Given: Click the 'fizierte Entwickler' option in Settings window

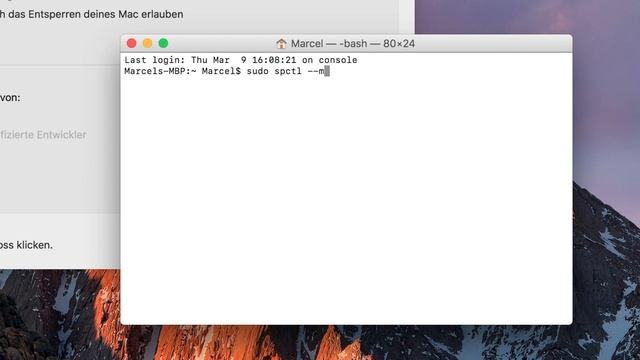Looking at the screenshot, I should click(x=43, y=135).
